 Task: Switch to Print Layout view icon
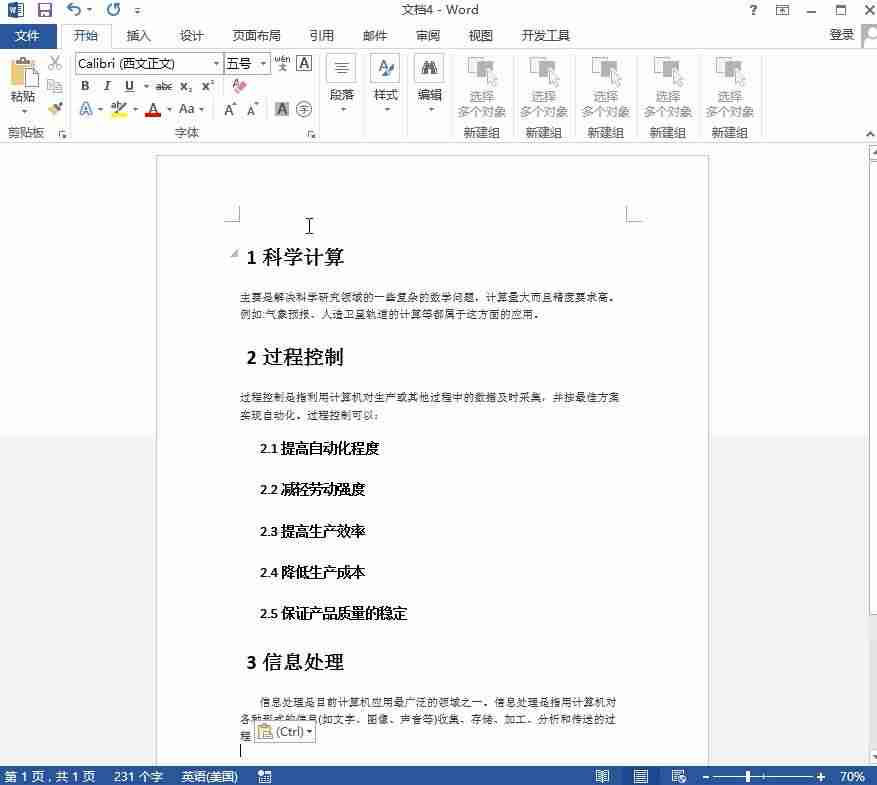tap(640, 776)
